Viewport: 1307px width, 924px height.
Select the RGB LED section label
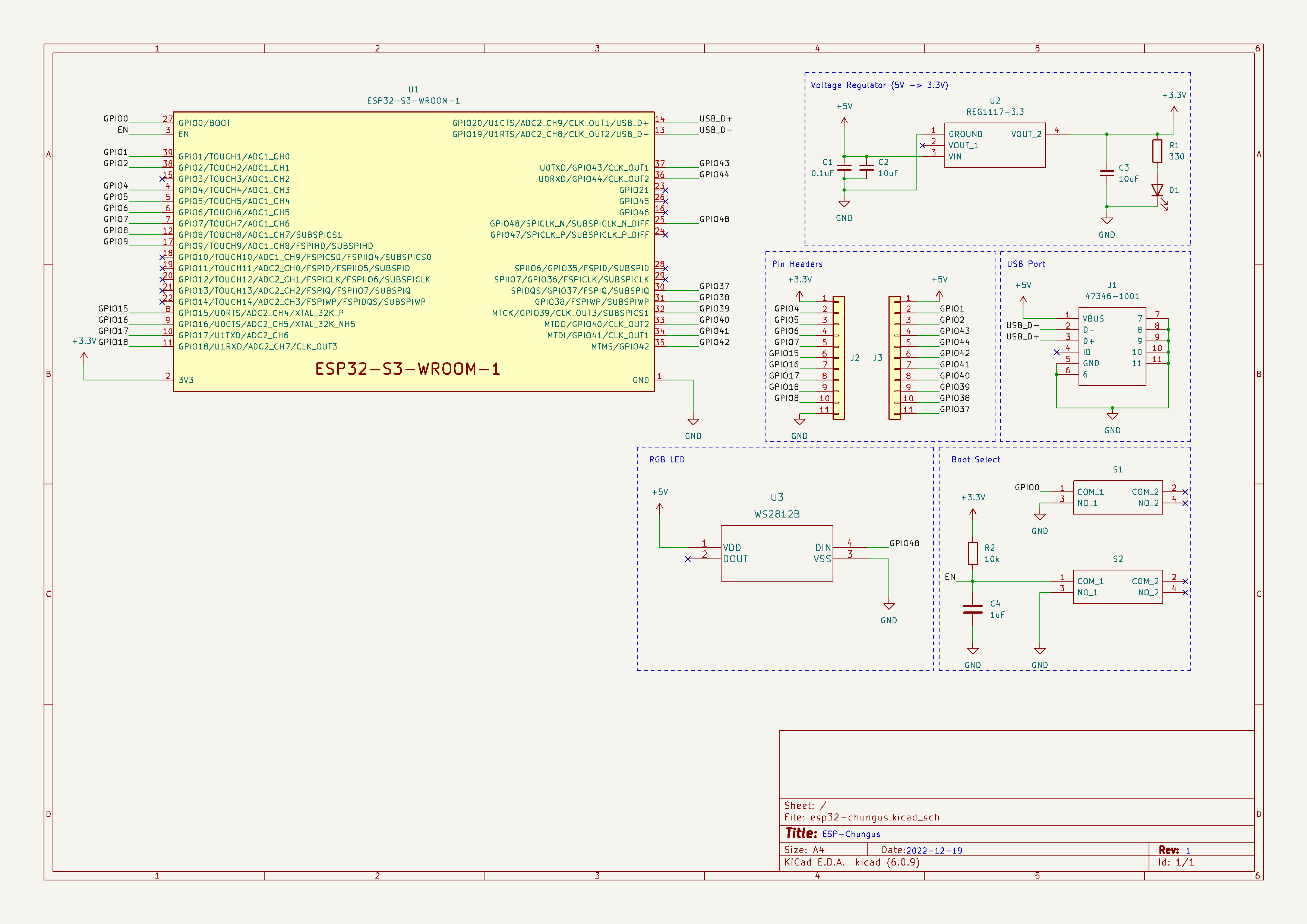click(667, 460)
